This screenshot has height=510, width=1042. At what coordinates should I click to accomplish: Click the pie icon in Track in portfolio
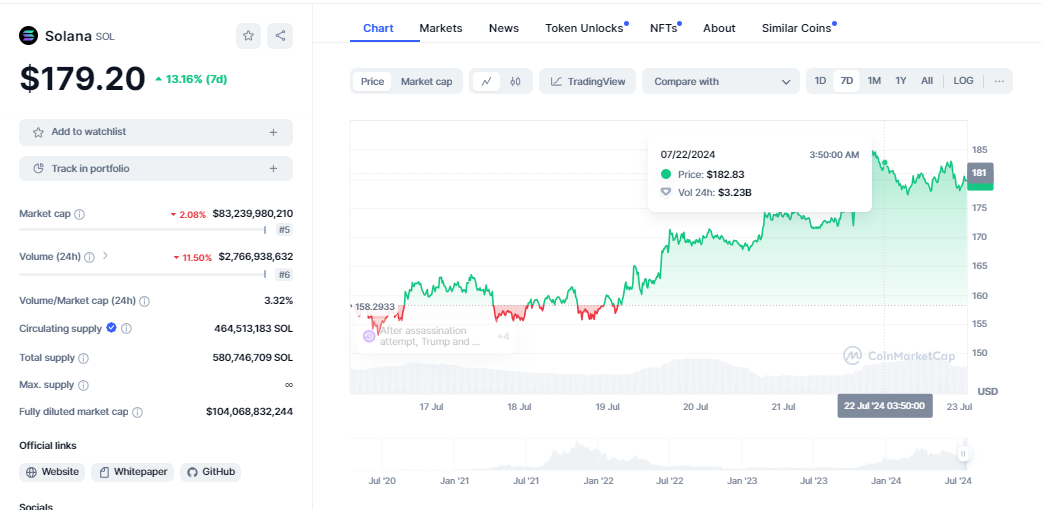(39, 169)
